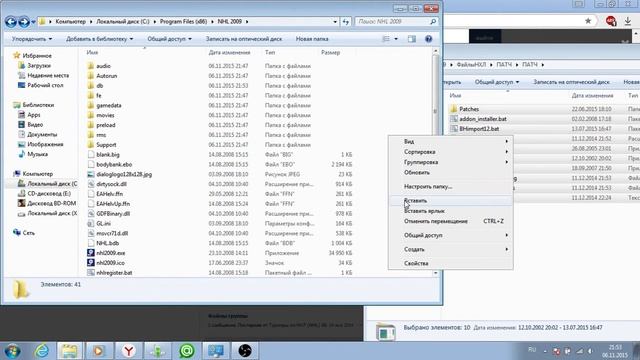Select Библиотеки in navigation pane
This screenshot has width=640, height=360.
pyautogui.click(x=38, y=105)
